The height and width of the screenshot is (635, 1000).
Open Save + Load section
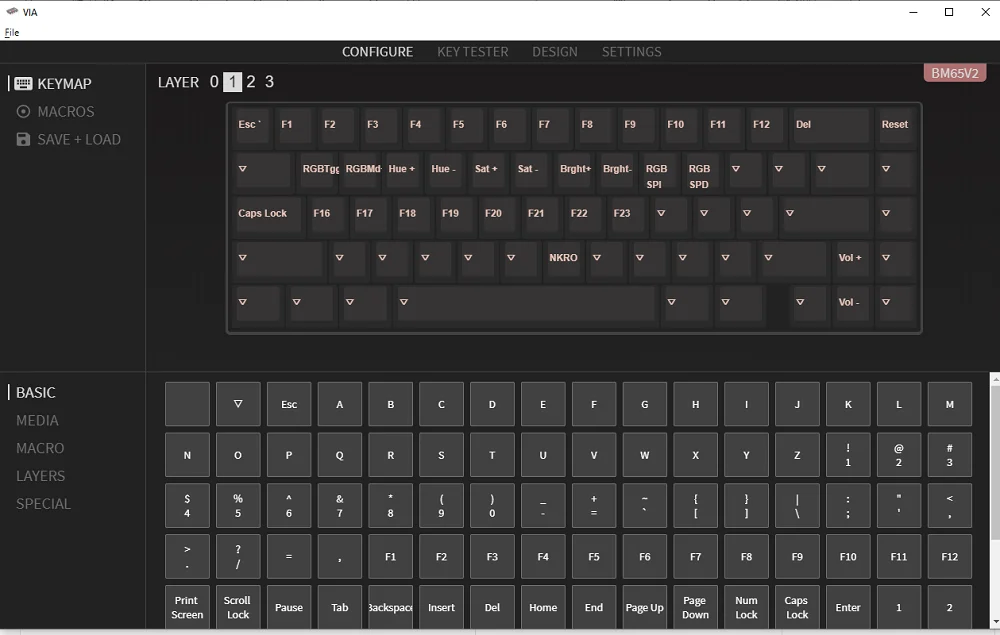68,140
